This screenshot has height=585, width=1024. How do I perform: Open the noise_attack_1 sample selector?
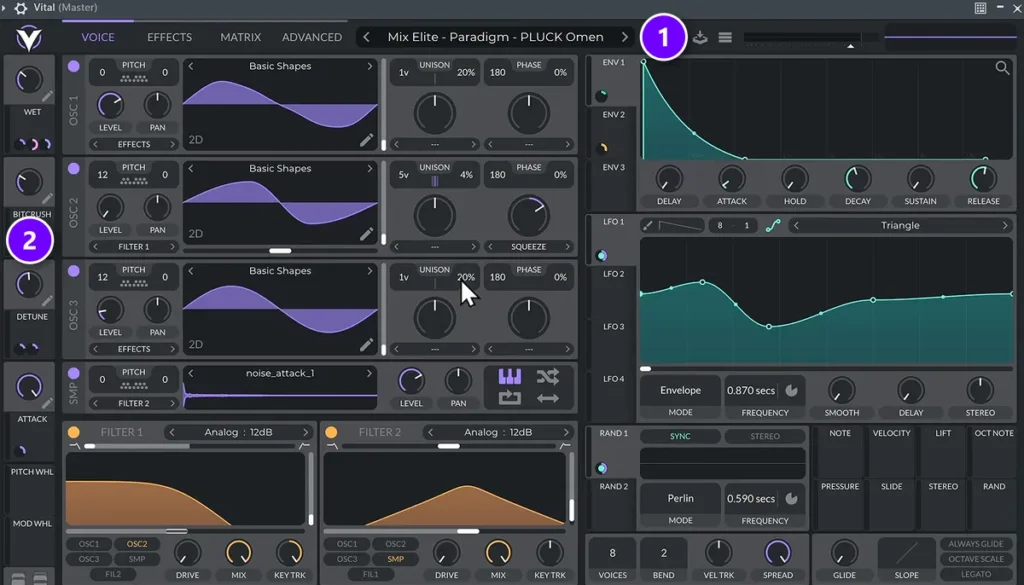280,373
